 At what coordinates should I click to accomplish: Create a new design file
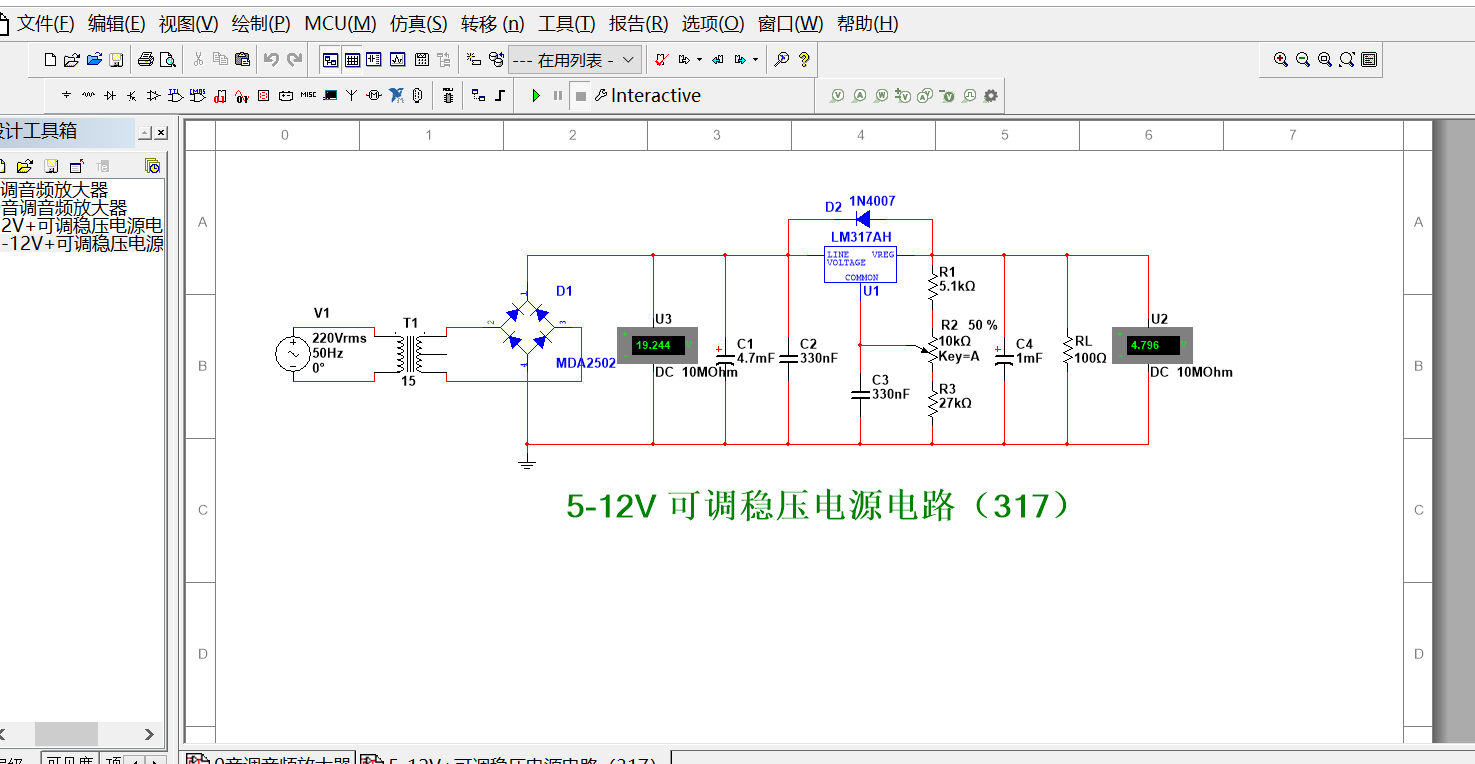point(50,60)
